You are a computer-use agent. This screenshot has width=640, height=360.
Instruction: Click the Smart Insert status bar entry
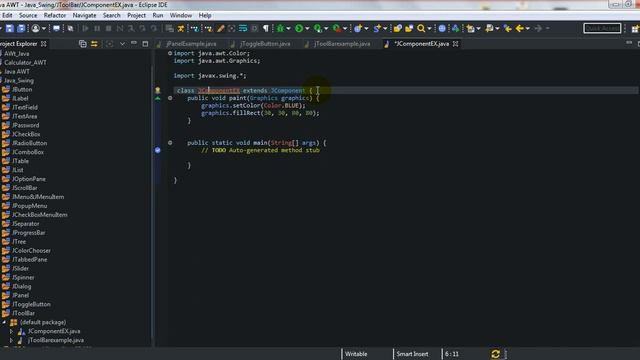412,354
